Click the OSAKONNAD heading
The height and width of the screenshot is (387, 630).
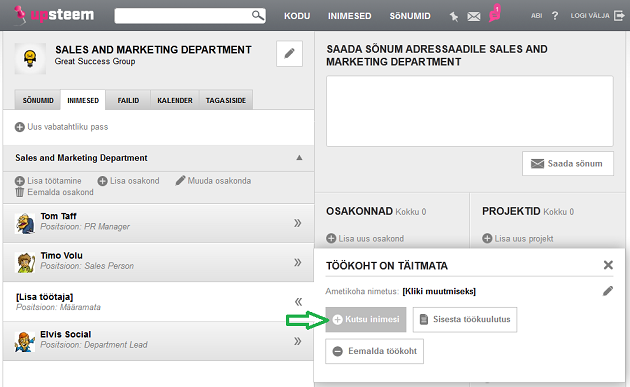tap(360, 211)
